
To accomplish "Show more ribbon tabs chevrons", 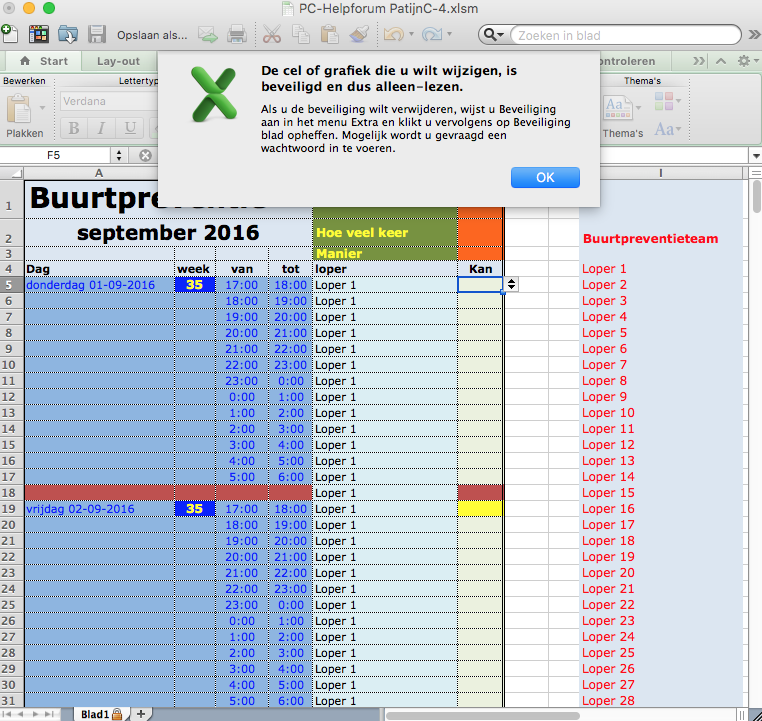I will (699, 61).
